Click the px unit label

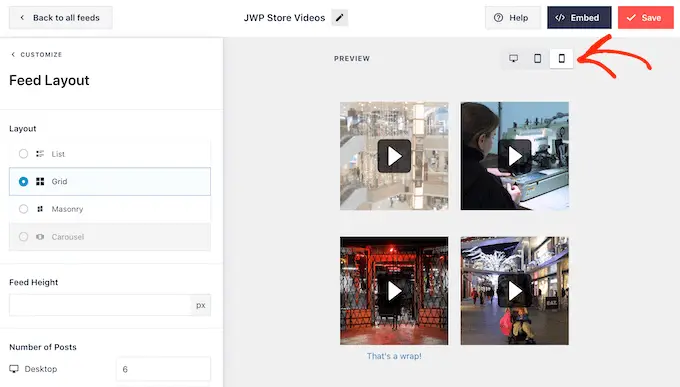(x=200, y=305)
